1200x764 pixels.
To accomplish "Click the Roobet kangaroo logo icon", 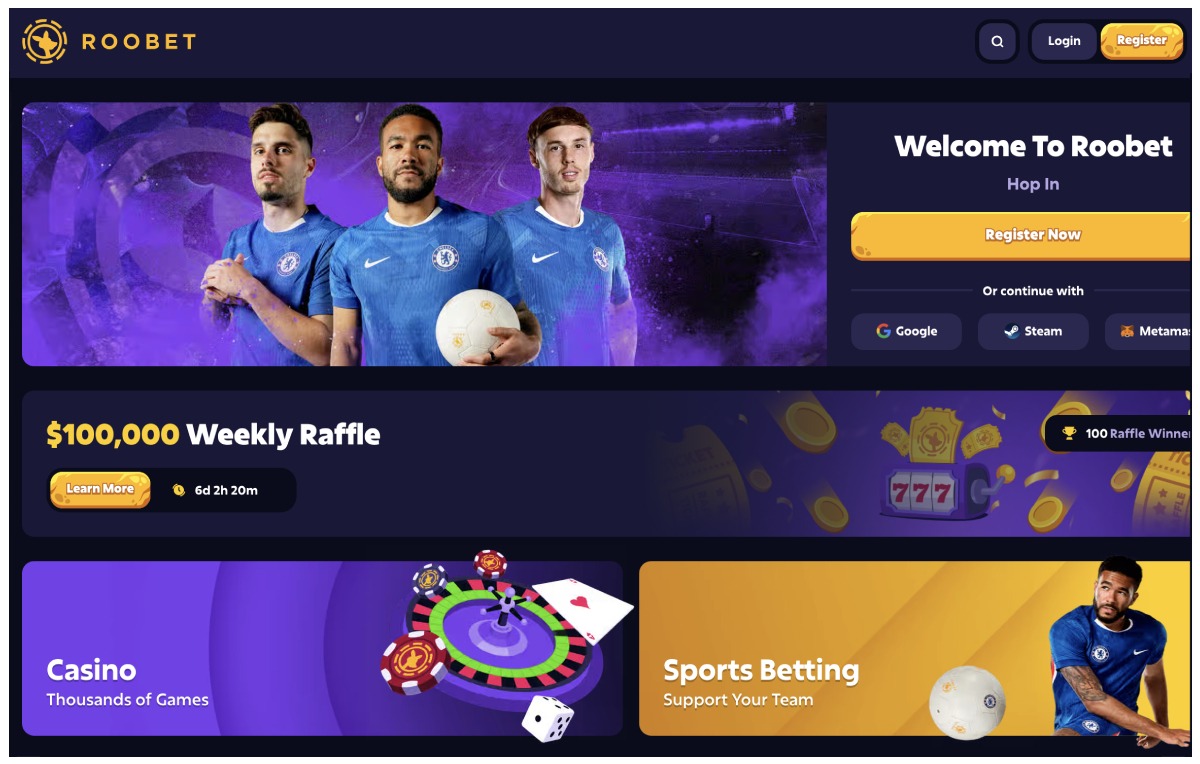I will click(44, 41).
